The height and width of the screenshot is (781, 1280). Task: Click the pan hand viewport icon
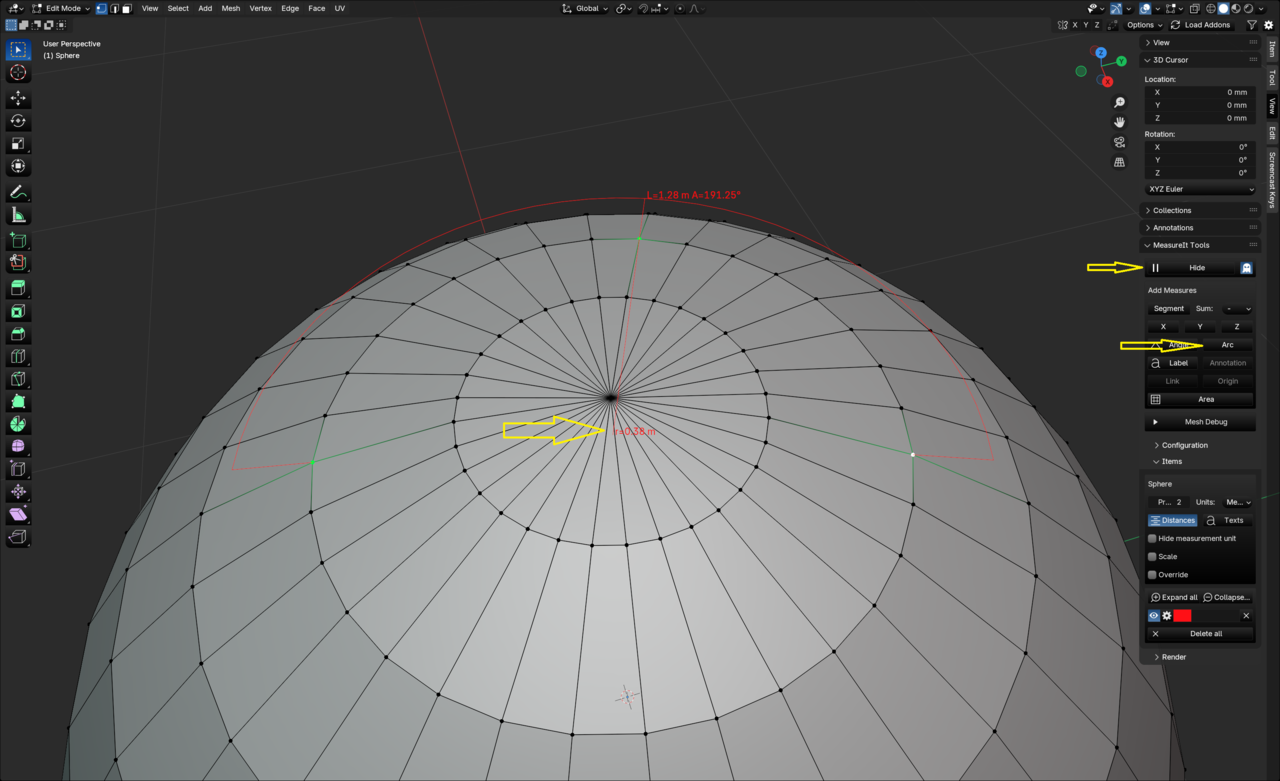(1120, 122)
